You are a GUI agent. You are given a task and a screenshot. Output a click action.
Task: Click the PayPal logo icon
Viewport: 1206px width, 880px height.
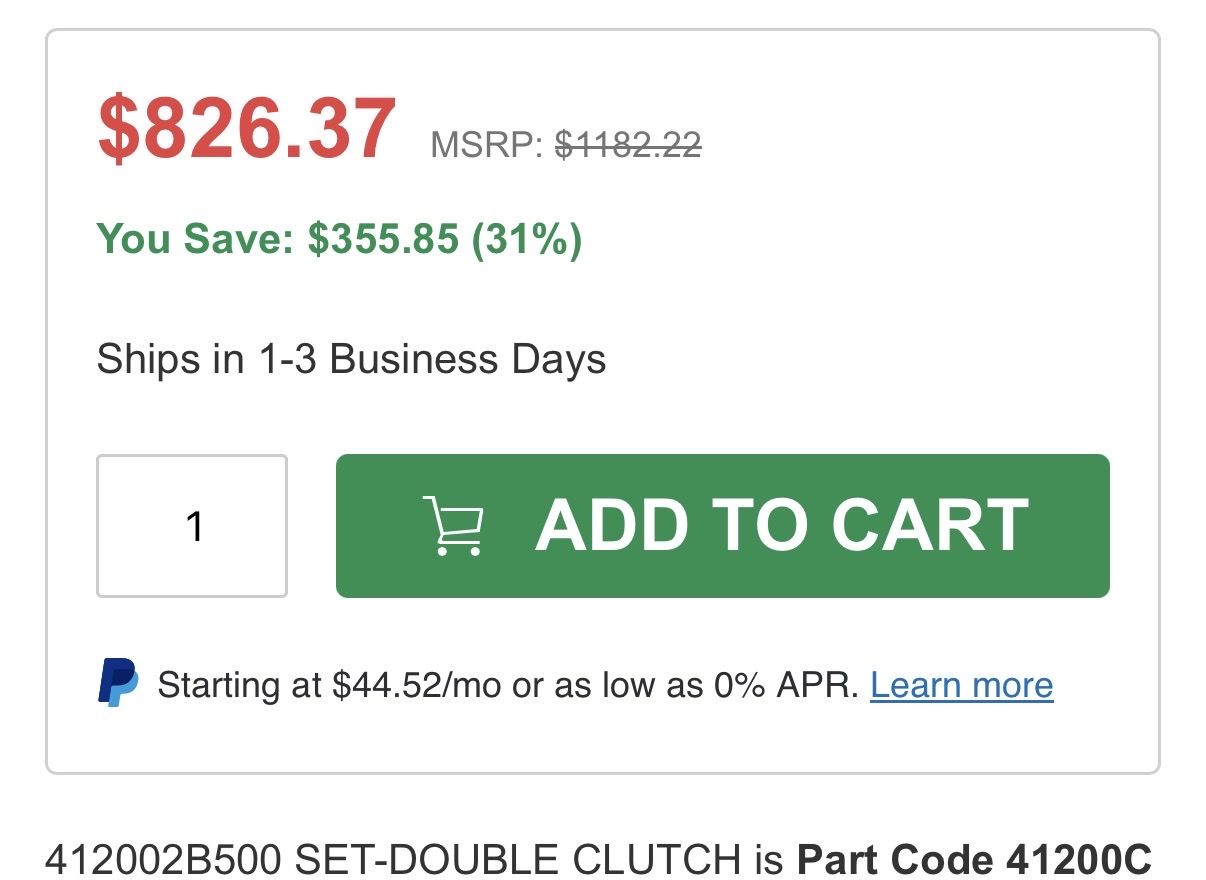click(118, 684)
